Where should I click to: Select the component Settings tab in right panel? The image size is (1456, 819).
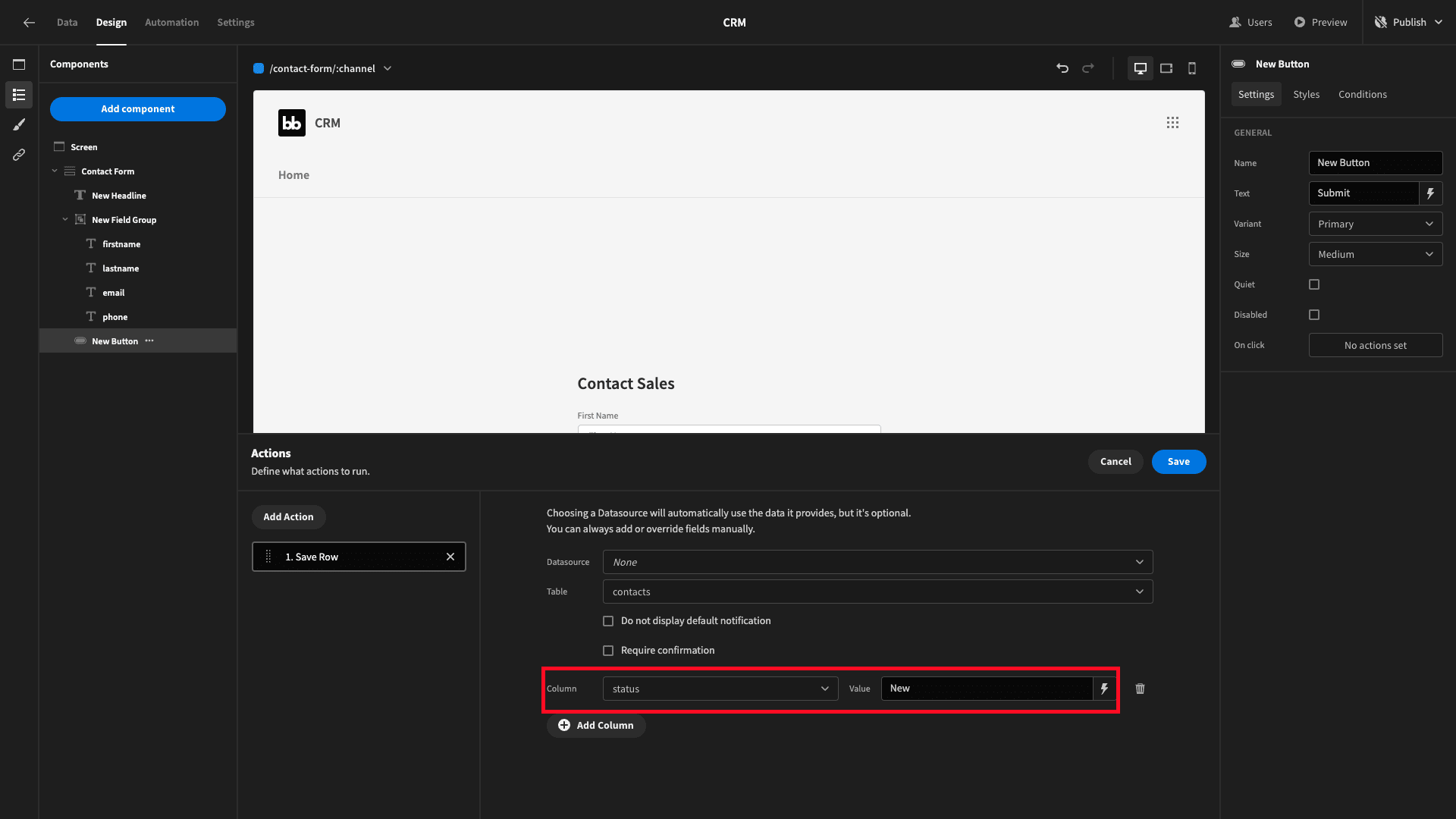click(x=1257, y=95)
